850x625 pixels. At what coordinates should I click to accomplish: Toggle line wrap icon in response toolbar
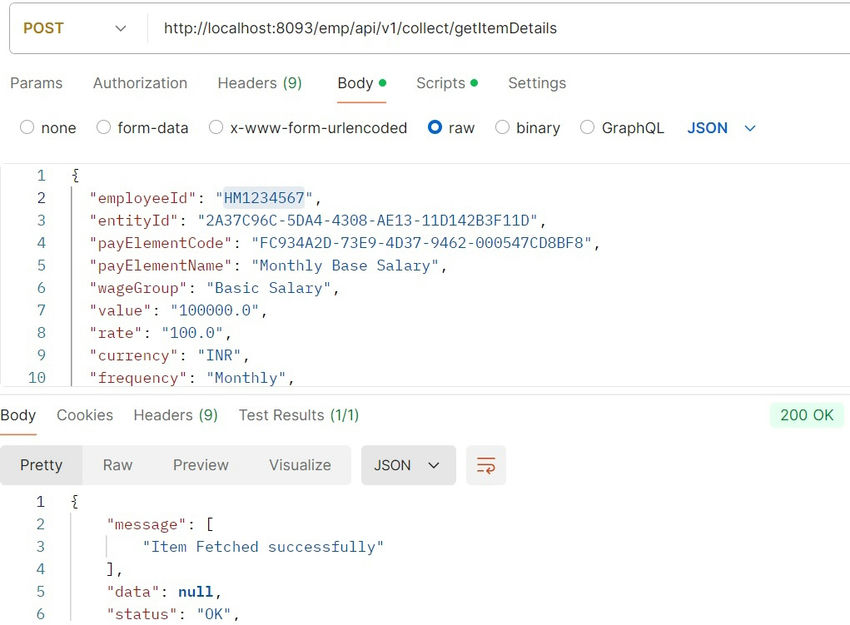click(486, 465)
